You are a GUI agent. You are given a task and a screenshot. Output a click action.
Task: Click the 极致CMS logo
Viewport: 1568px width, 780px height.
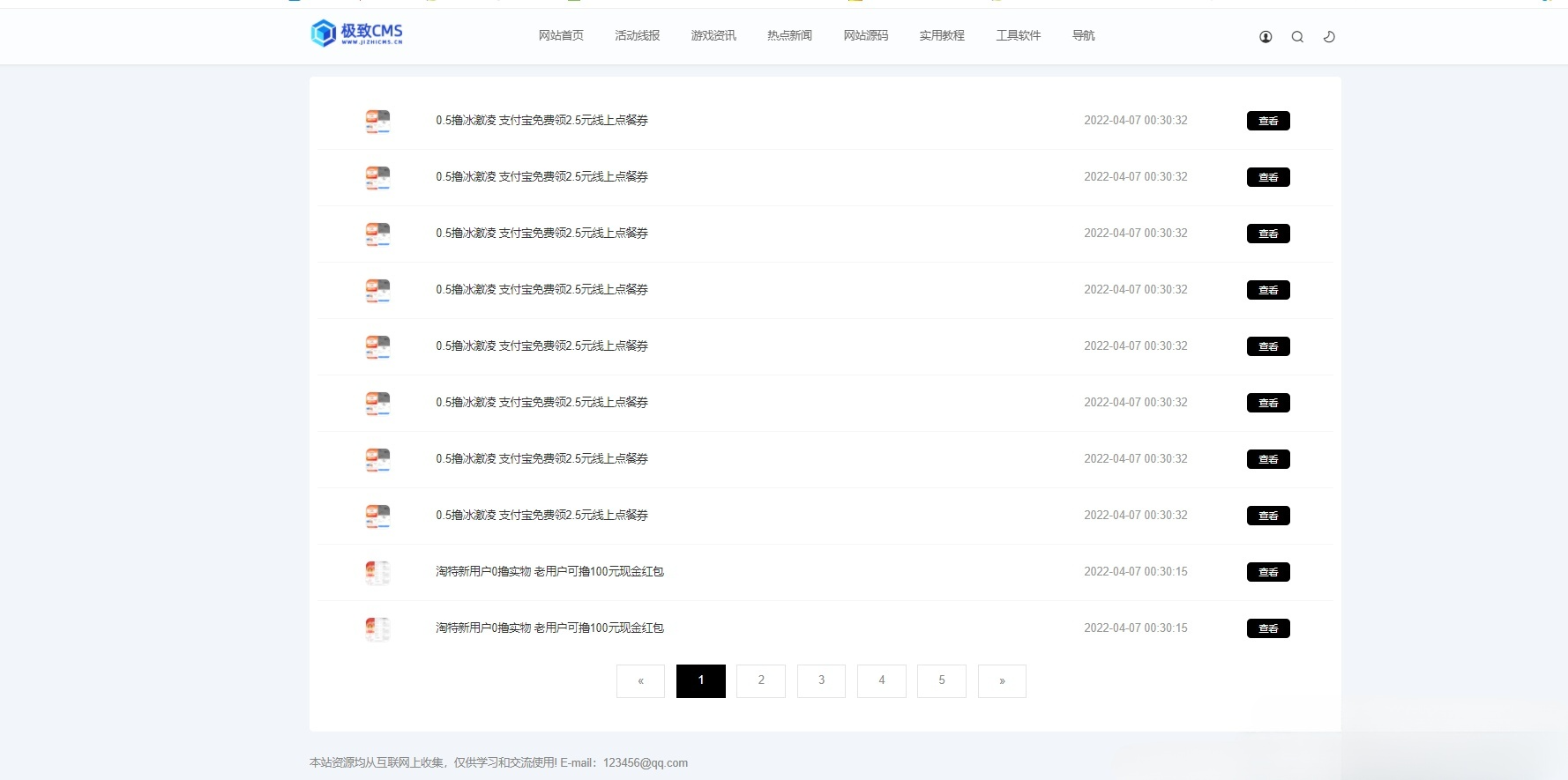pos(357,33)
